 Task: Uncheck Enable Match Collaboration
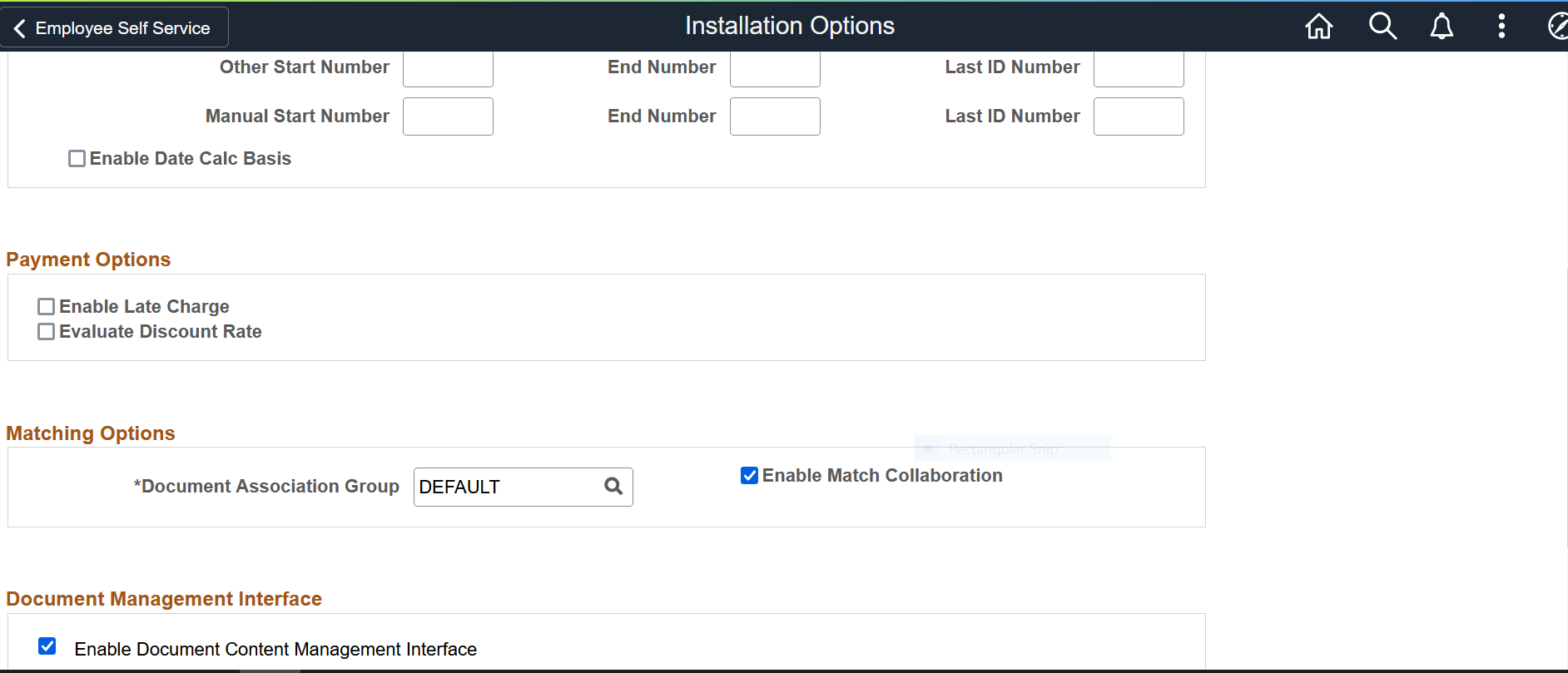tap(749, 476)
